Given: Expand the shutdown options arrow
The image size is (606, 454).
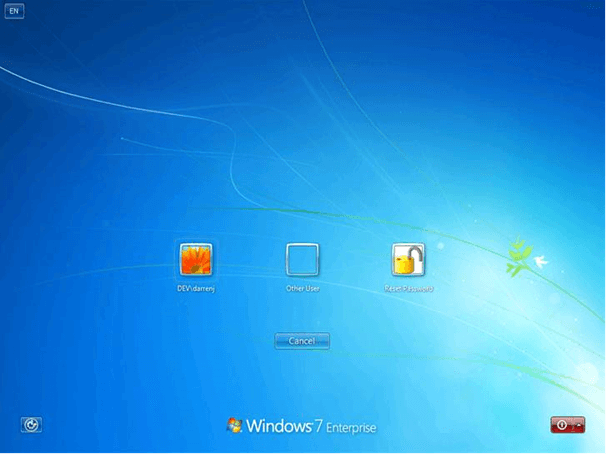Looking at the screenshot, I should pyautogui.click(x=579, y=425).
